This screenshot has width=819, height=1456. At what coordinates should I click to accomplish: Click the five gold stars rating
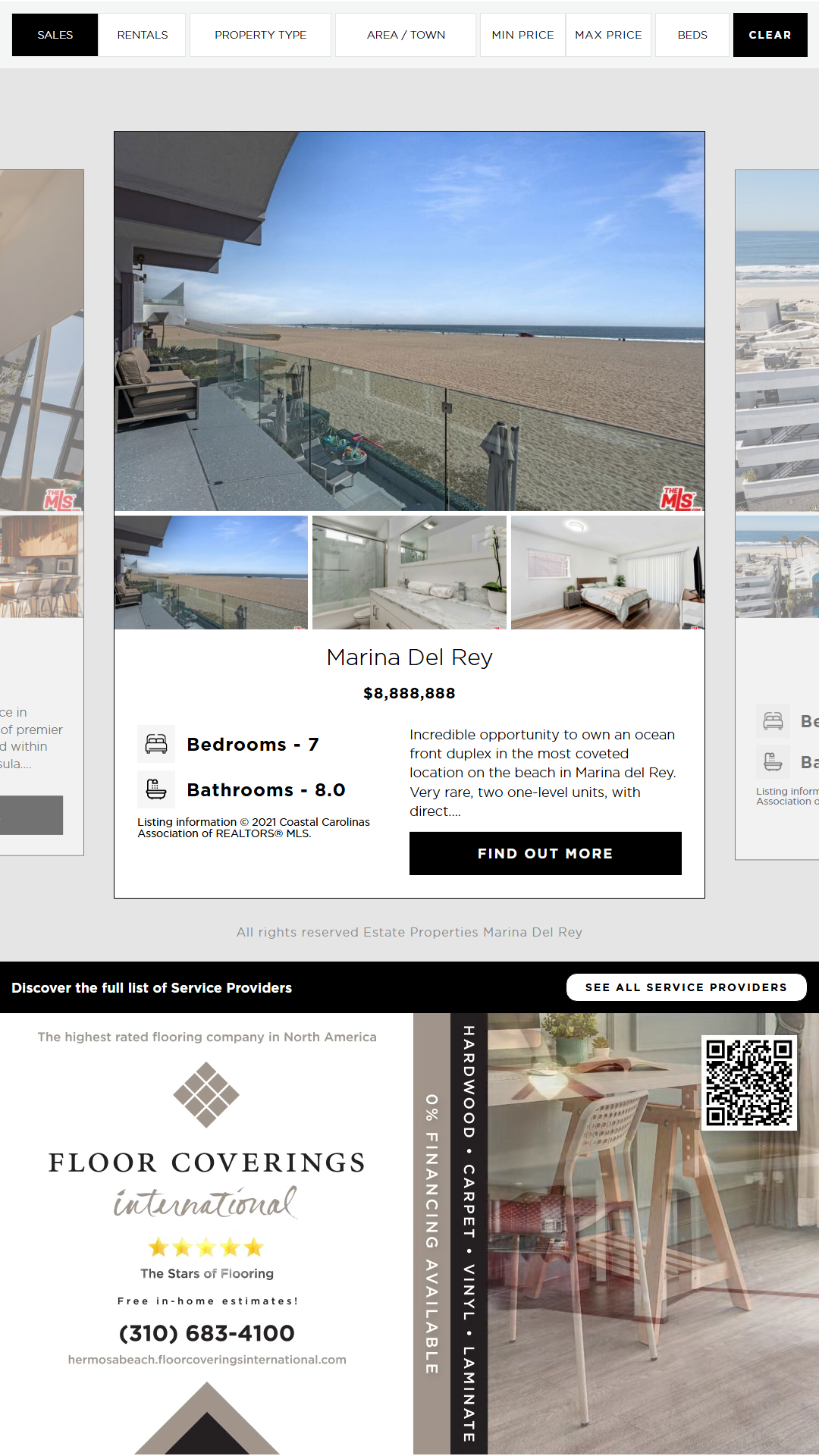(206, 1247)
